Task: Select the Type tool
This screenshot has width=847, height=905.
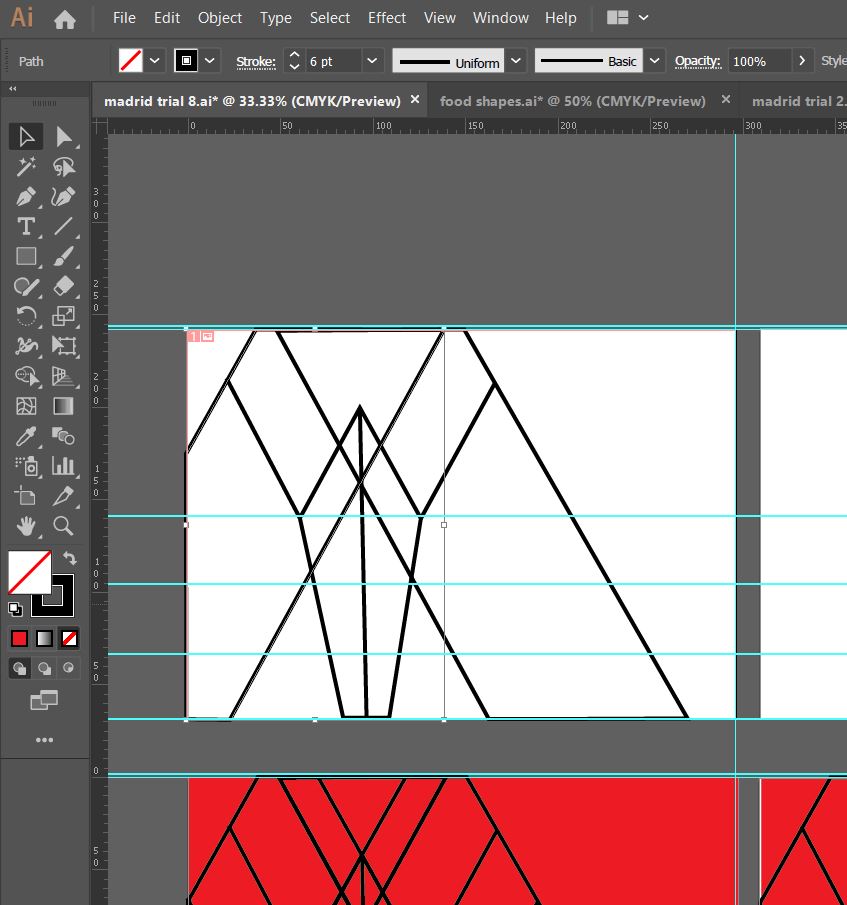Action: pos(26,226)
